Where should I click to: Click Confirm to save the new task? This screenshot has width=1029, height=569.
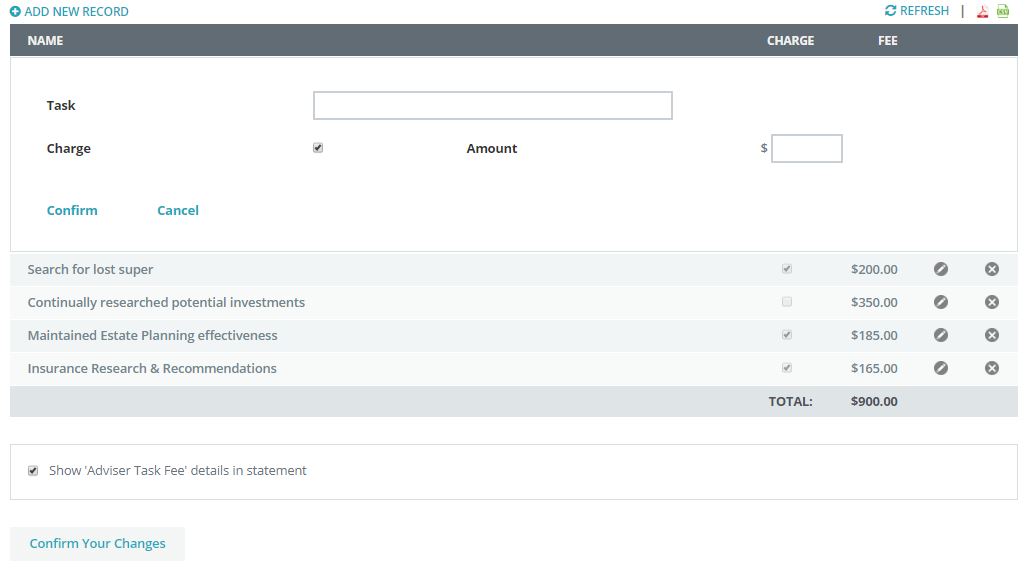(x=72, y=210)
